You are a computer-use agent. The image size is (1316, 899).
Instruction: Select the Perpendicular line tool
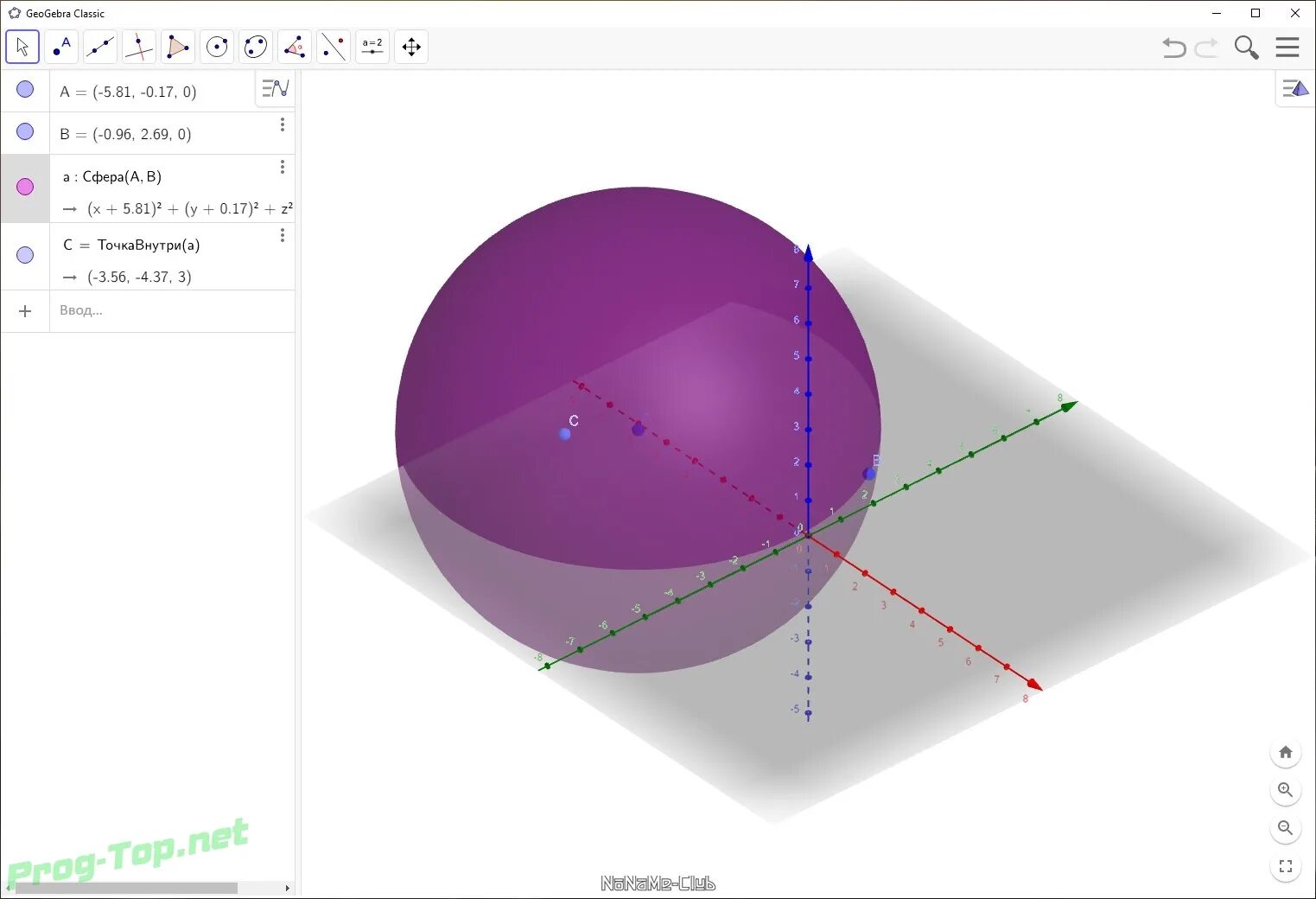coord(139,47)
